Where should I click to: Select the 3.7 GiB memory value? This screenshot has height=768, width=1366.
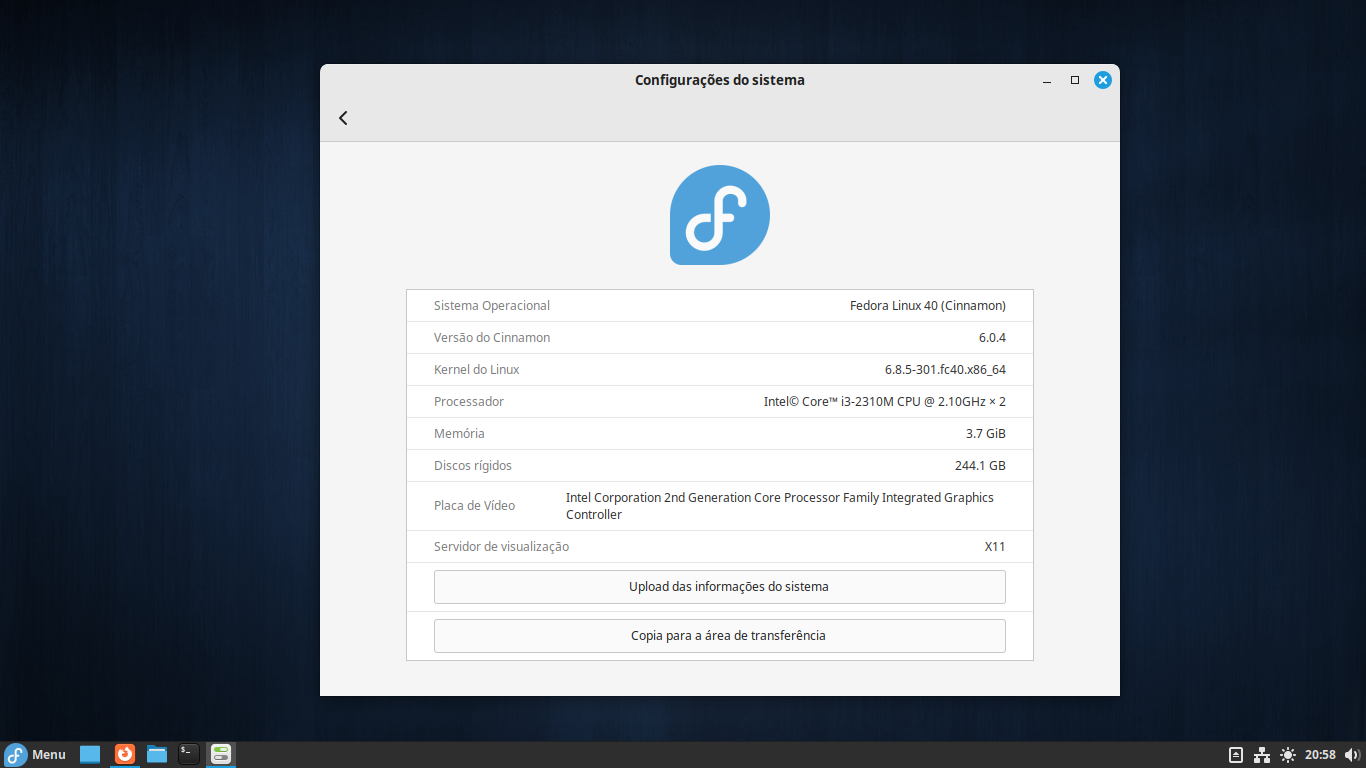986,434
